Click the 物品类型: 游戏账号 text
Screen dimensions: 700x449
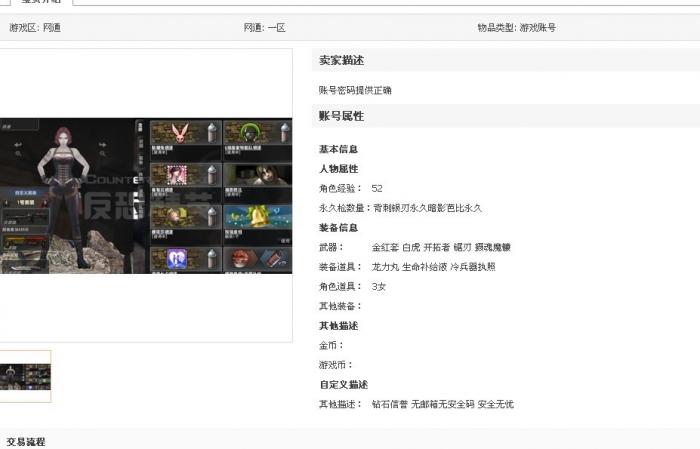pos(517,28)
